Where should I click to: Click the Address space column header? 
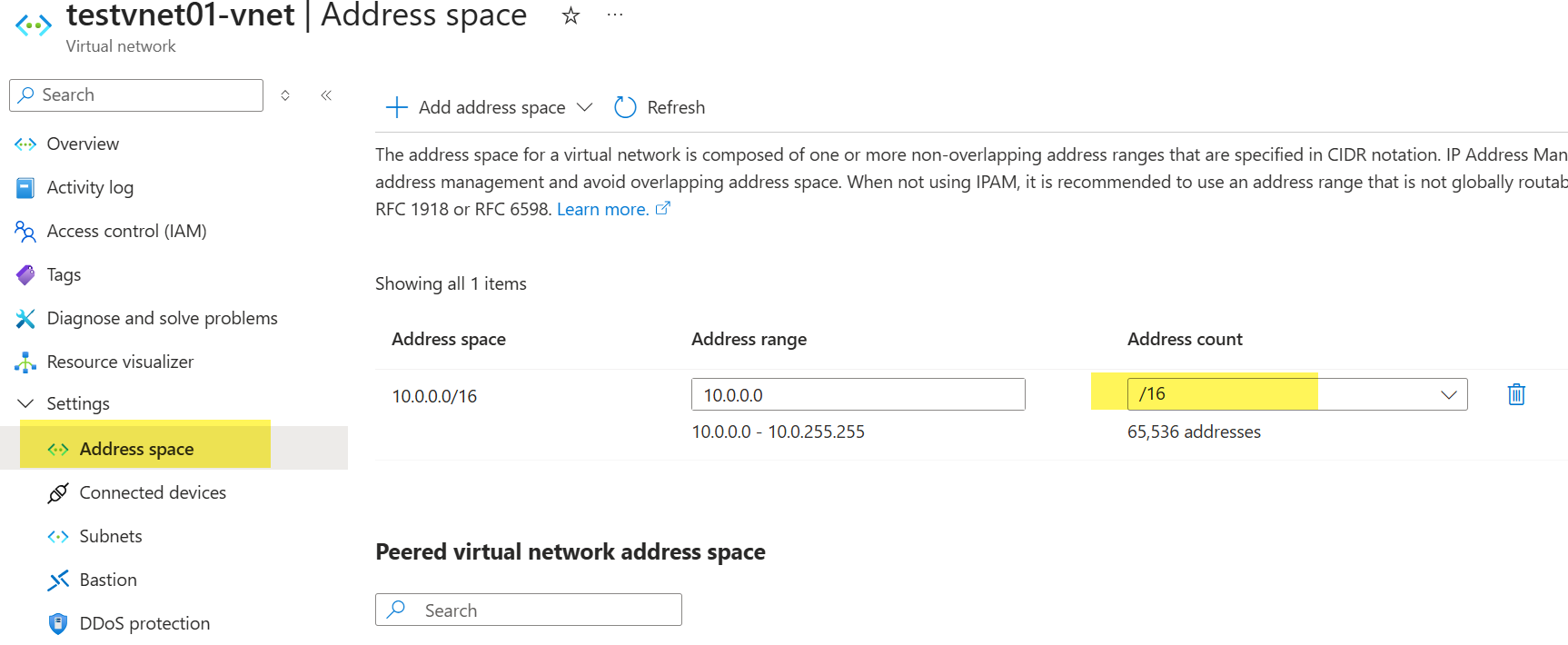pos(449,339)
